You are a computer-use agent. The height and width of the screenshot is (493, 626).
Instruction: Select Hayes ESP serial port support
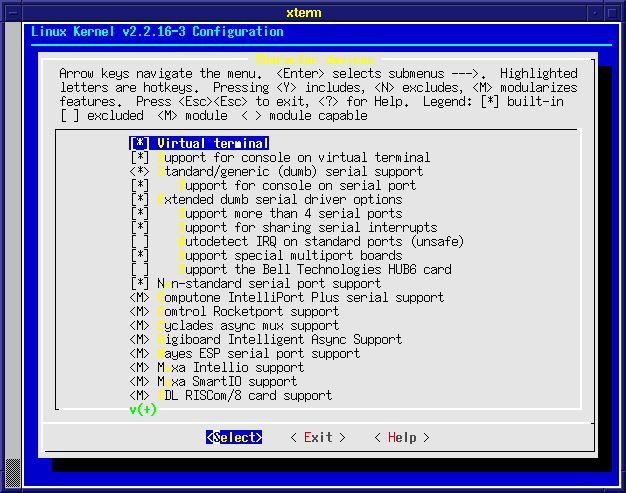point(258,353)
